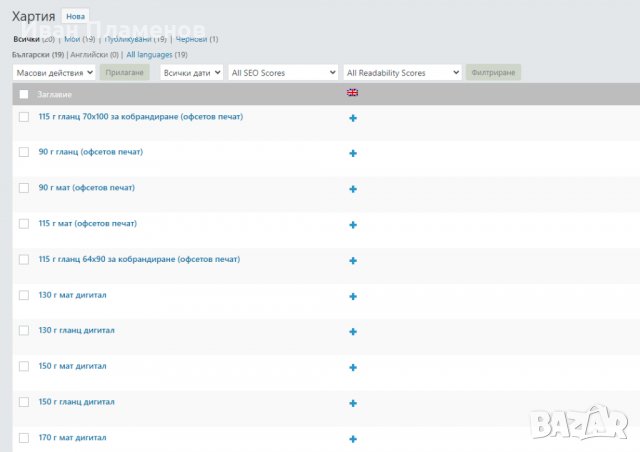Image resolution: width=640 pixels, height=452 pixels.
Task: Open the 150 г мат дигитал entry
Action: click(72, 366)
